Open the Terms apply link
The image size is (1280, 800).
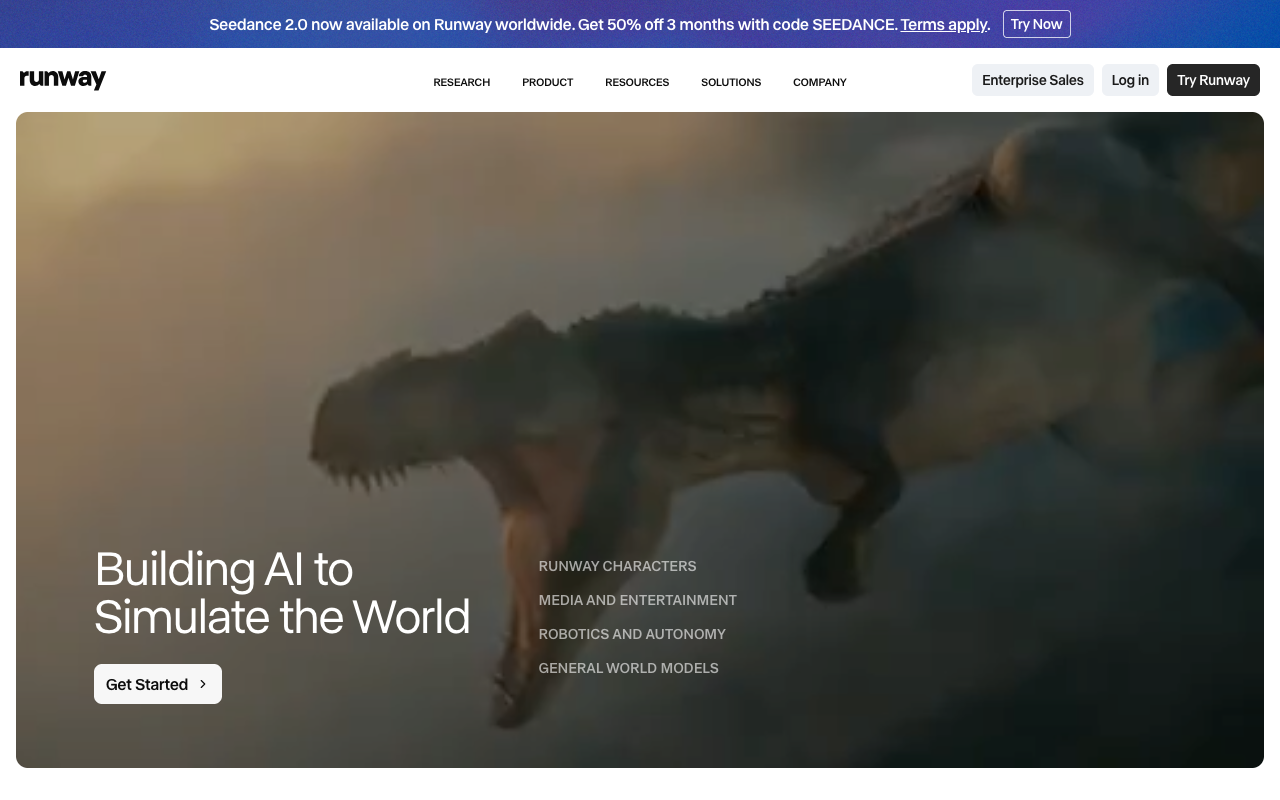pyautogui.click(x=943, y=24)
